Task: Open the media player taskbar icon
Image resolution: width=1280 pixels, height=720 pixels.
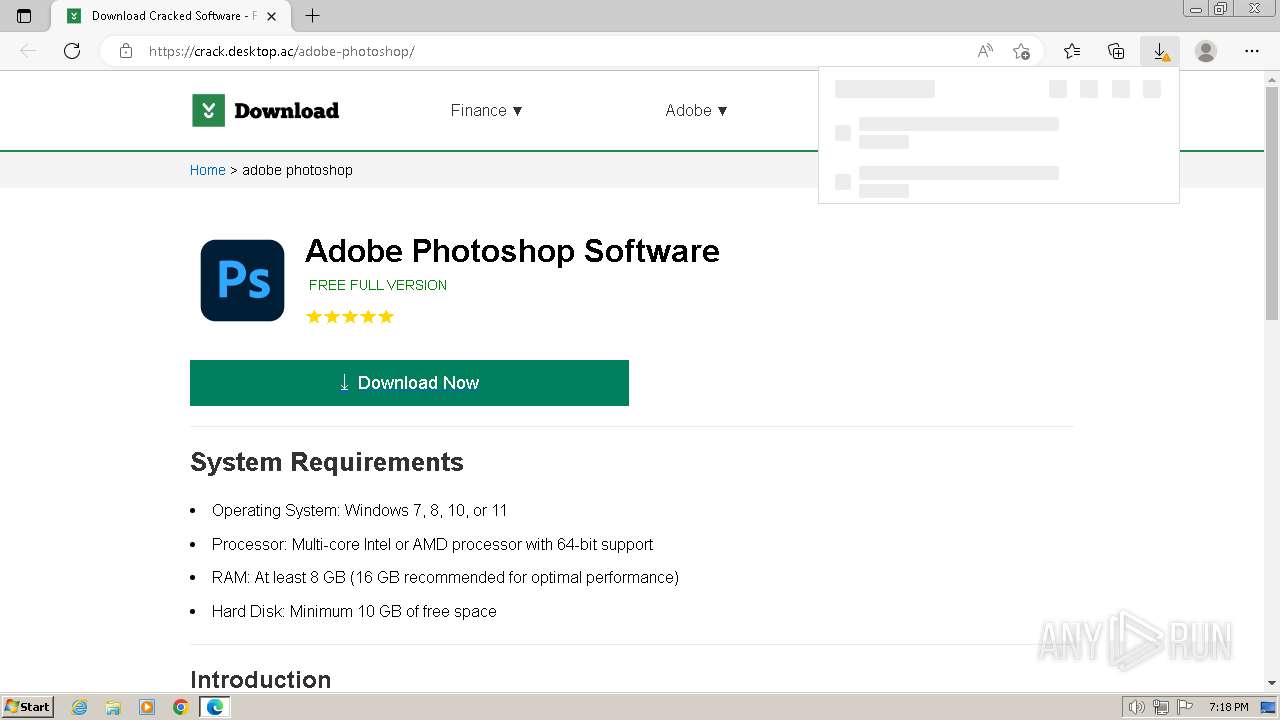Action: pyautogui.click(x=147, y=707)
